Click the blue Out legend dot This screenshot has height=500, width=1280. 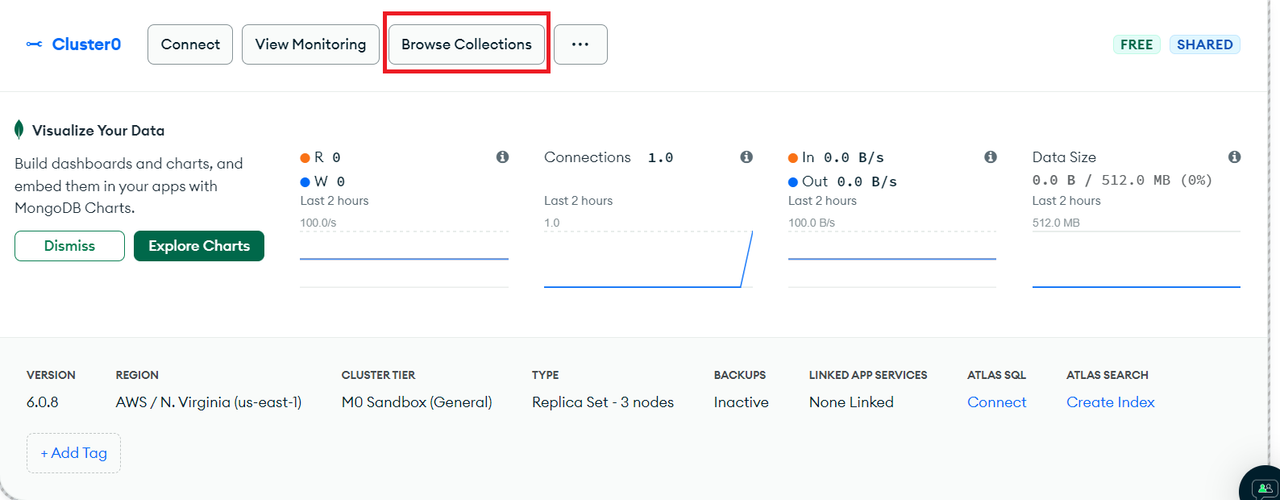(793, 182)
